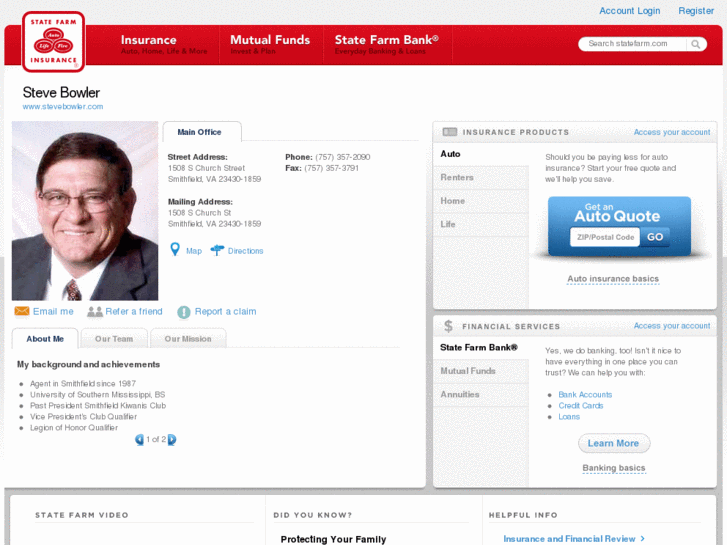
Task: Click the Search statefarm.com field
Action: pos(633,44)
